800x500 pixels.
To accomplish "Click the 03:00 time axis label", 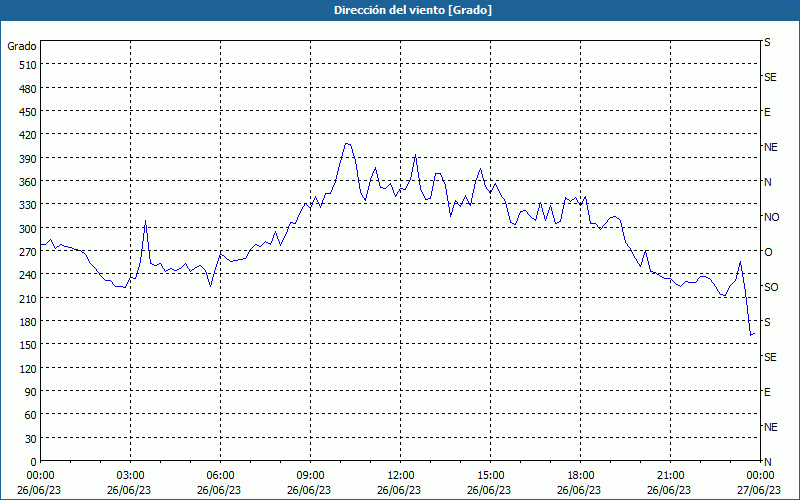I will (130, 476).
